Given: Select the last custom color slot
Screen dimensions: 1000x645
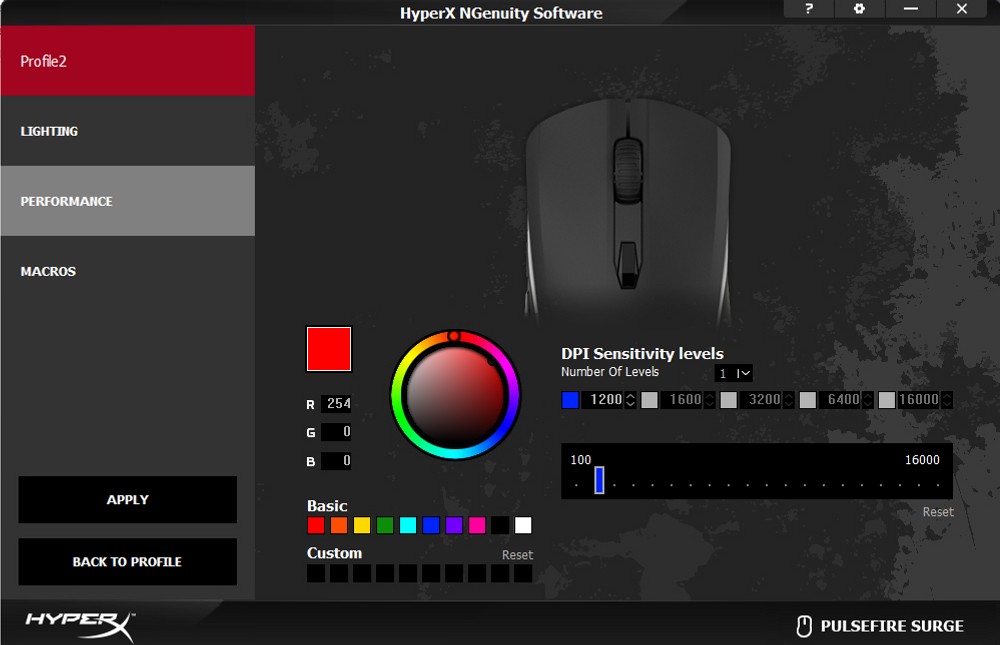Looking at the screenshot, I should pyautogui.click(x=523, y=573).
